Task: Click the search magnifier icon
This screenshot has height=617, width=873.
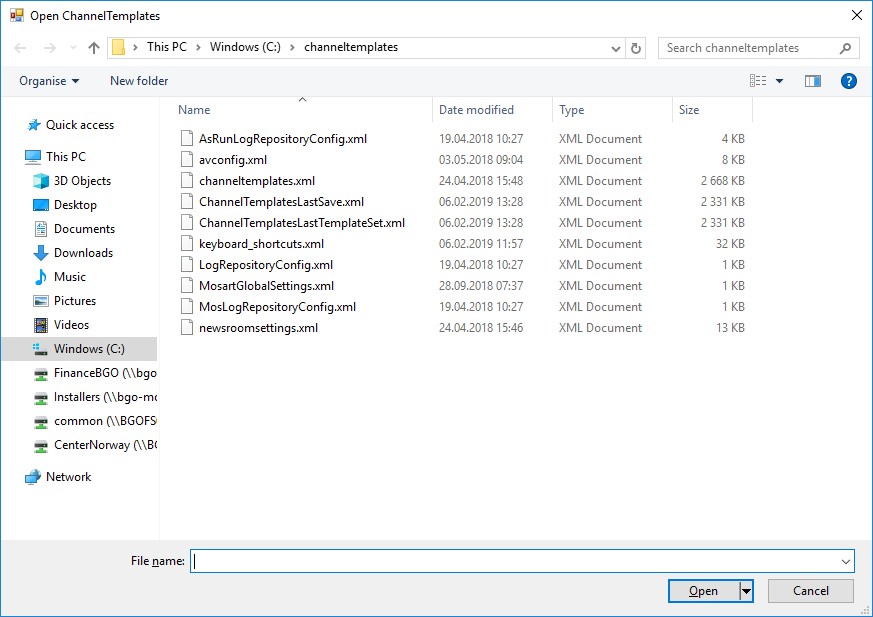Action: coord(846,47)
